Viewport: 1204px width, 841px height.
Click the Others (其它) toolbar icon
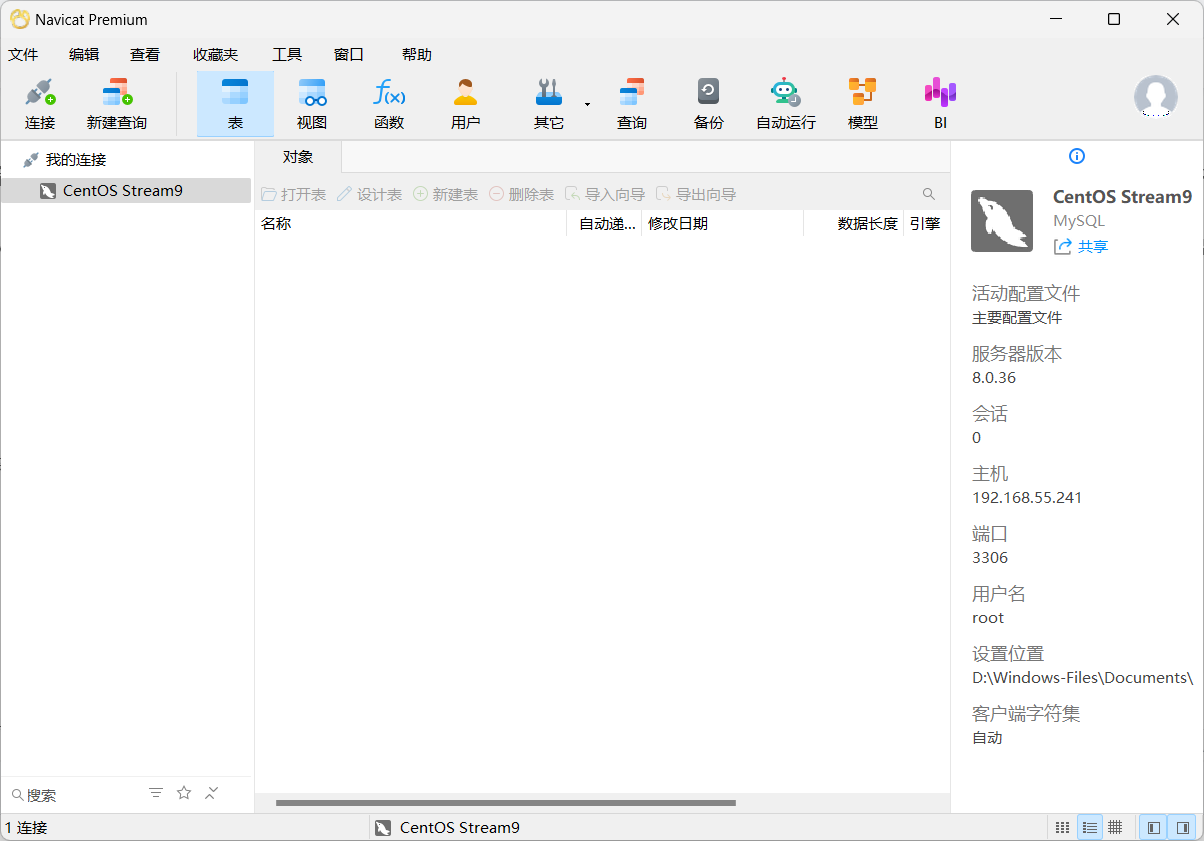click(548, 104)
